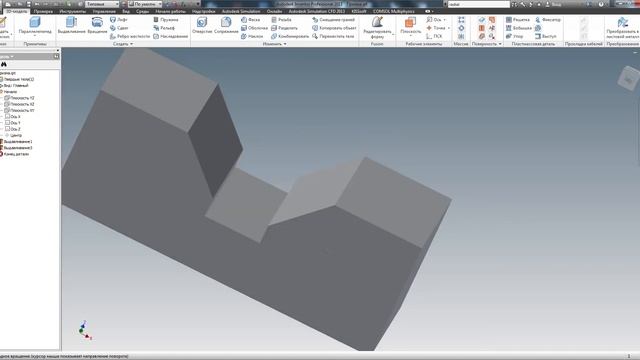The image size is (640, 360).
Task: Click the binoculars find icon in browser
Action: pyautogui.click(x=4, y=64)
